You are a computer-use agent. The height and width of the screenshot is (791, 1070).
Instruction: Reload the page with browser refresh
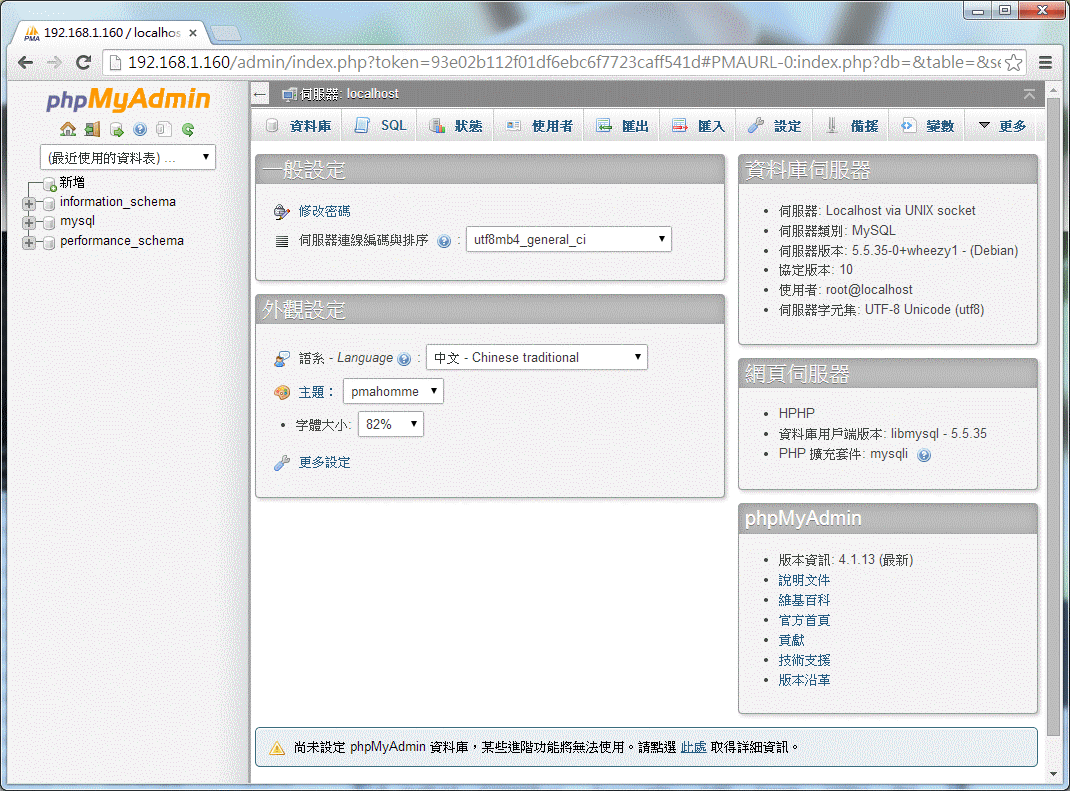point(83,63)
